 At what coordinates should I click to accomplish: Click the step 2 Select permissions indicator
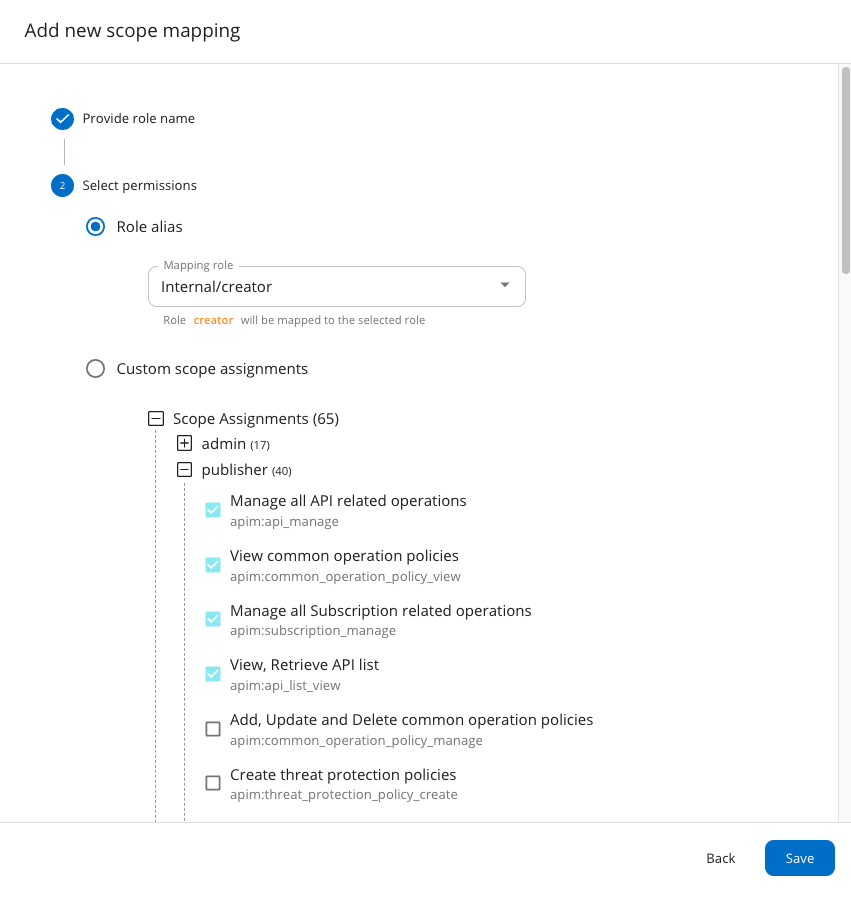62,185
